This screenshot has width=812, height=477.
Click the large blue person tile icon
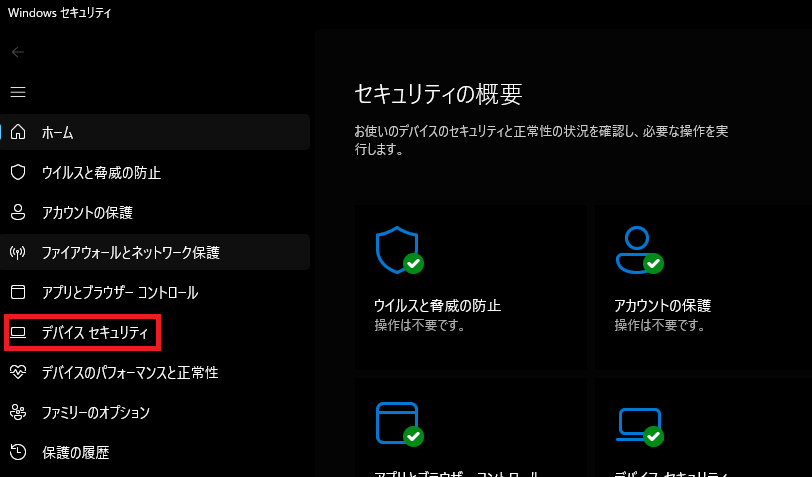click(639, 249)
